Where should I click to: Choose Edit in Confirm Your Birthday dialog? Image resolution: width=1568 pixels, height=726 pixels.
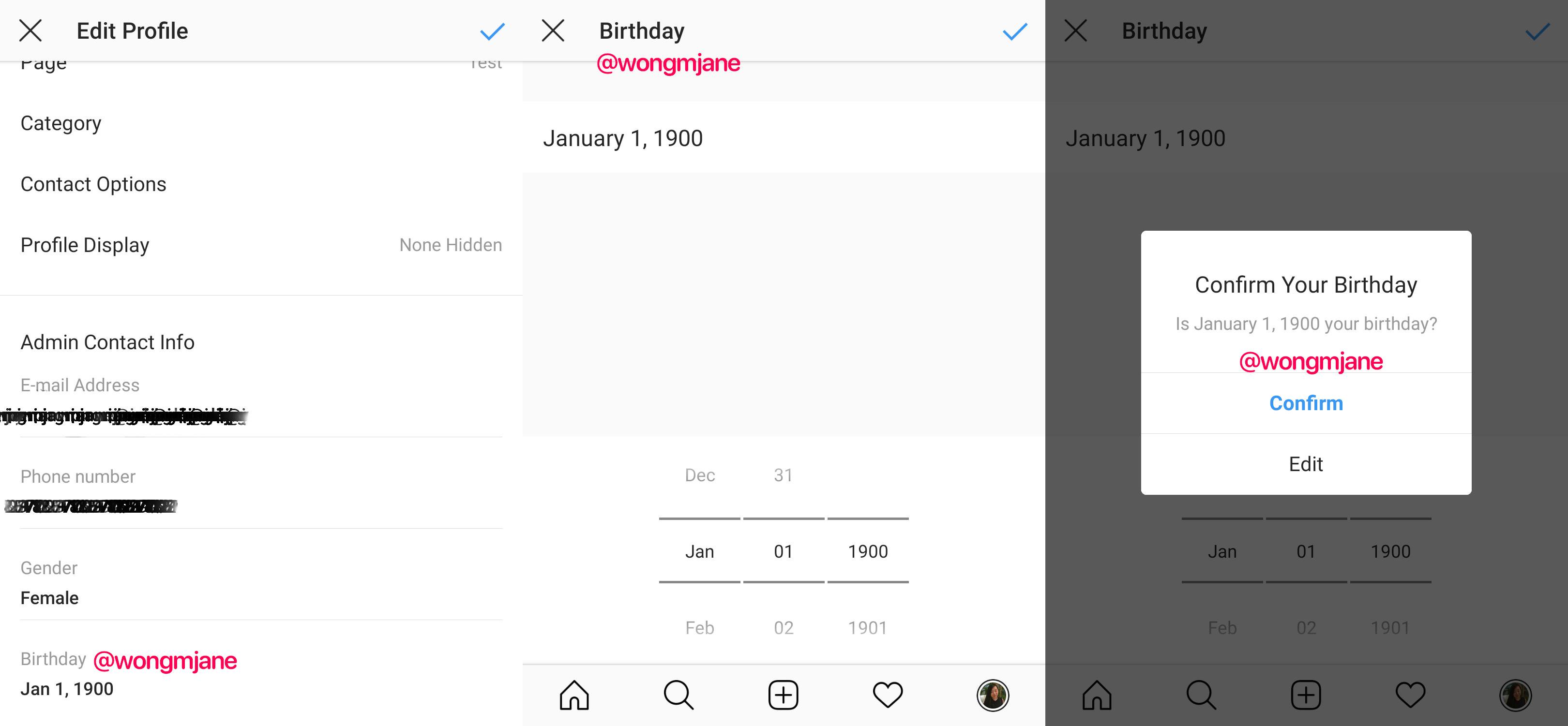[x=1306, y=464]
